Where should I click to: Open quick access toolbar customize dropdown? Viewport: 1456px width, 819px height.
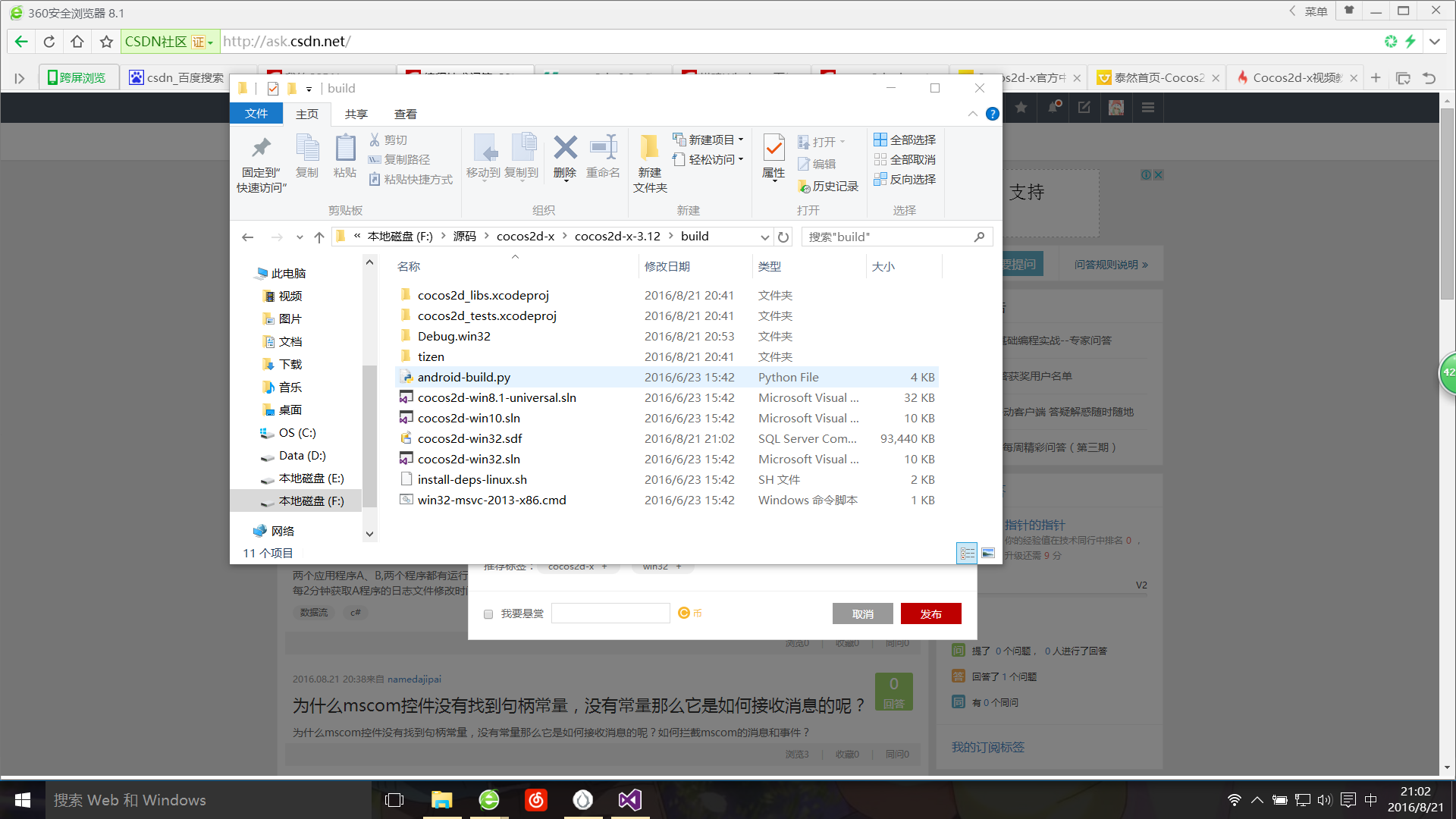(309, 89)
